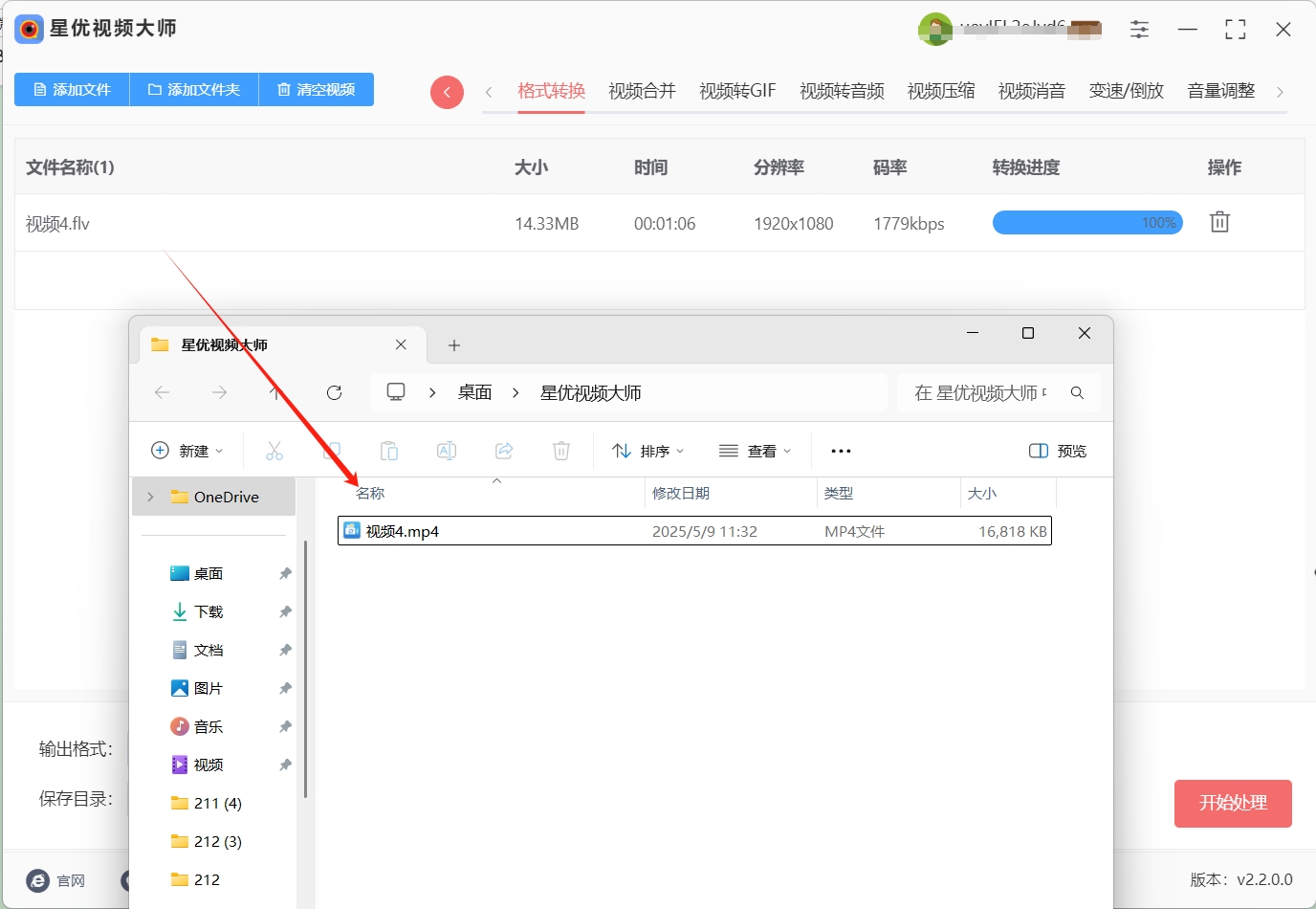The image size is (1316, 909).
Task: Switch to the 视频消音 tab
Action: tap(1032, 91)
